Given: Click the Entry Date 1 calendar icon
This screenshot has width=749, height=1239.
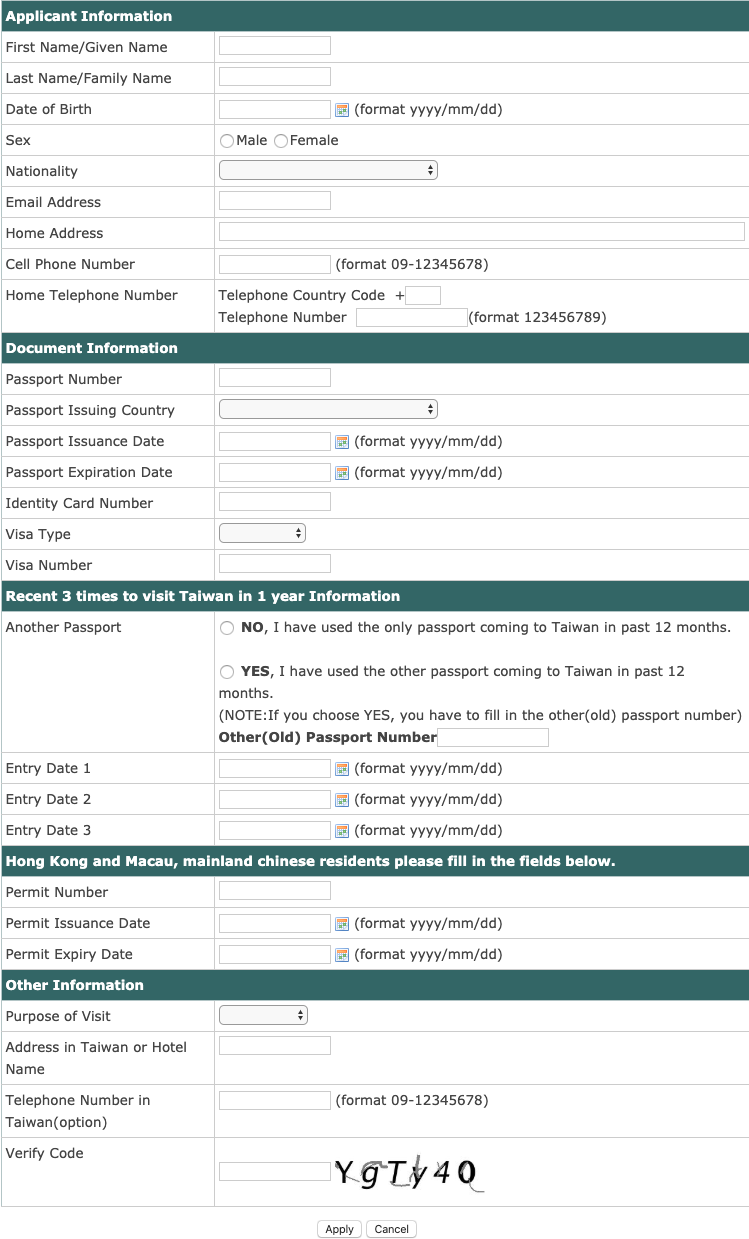Looking at the screenshot, I should 342,769.
